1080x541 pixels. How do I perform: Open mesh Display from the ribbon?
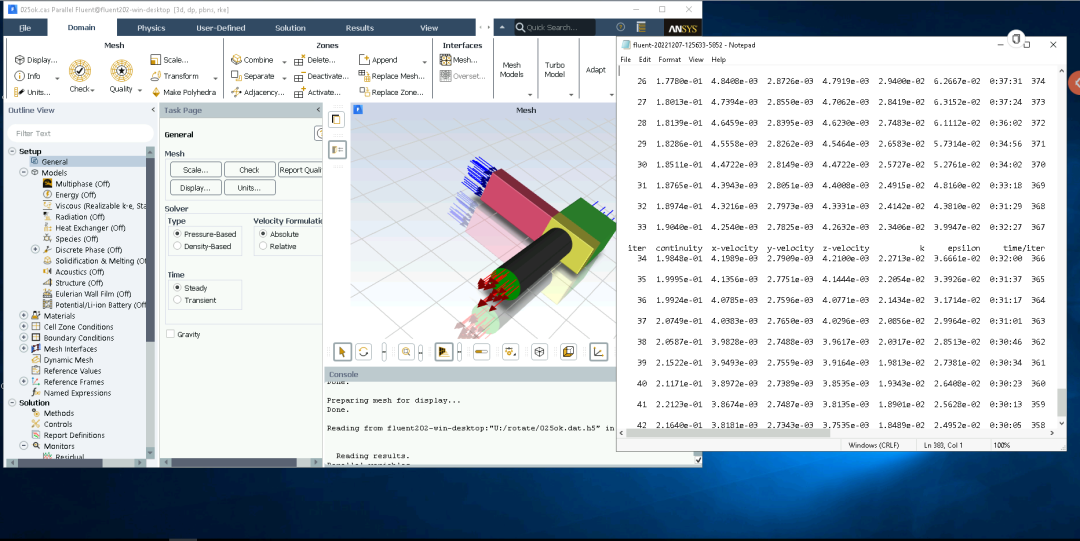[x=36, y=60]
